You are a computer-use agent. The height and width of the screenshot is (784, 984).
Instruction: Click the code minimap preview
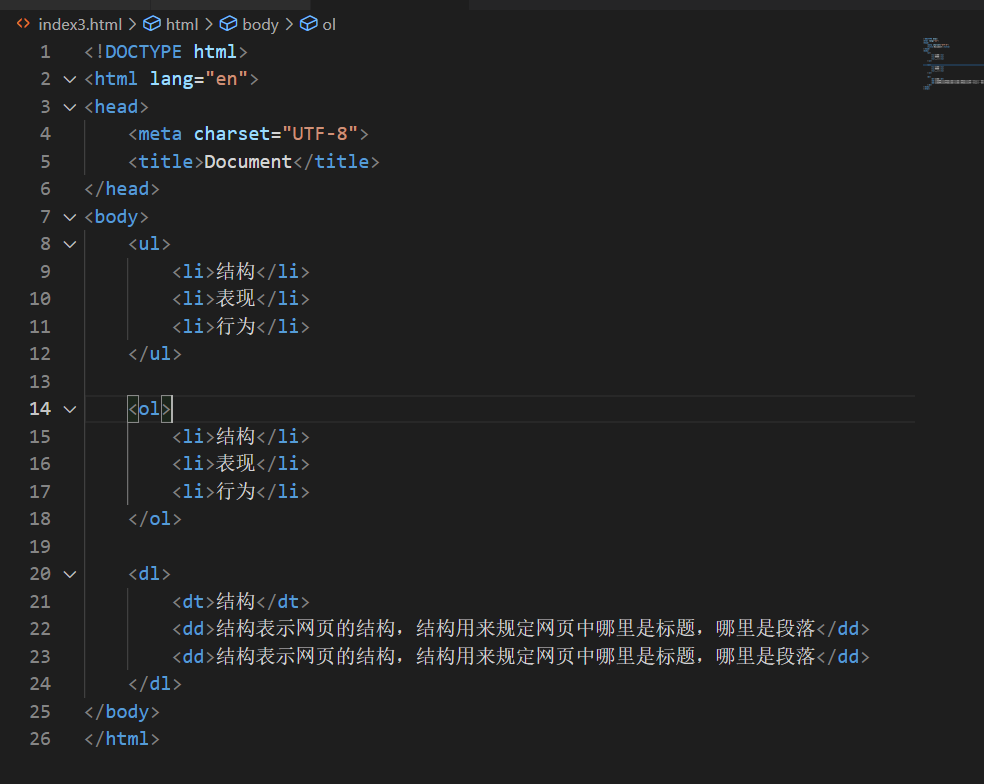click(x=952, y=63)
